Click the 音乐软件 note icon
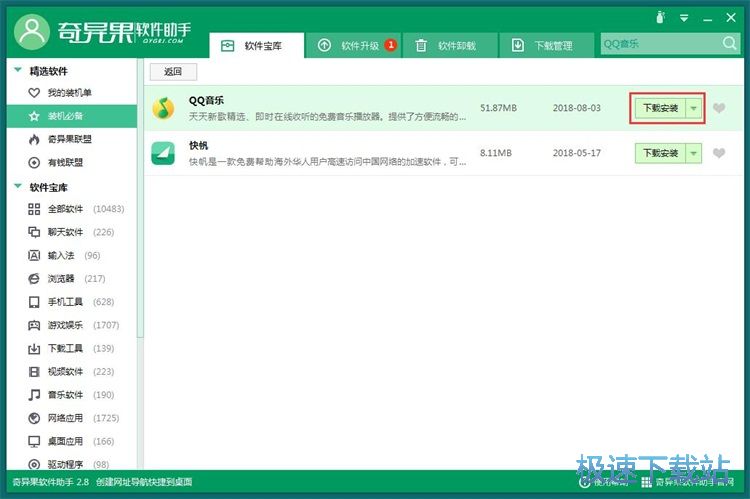750x499 pixels. [x=34, y=395]
